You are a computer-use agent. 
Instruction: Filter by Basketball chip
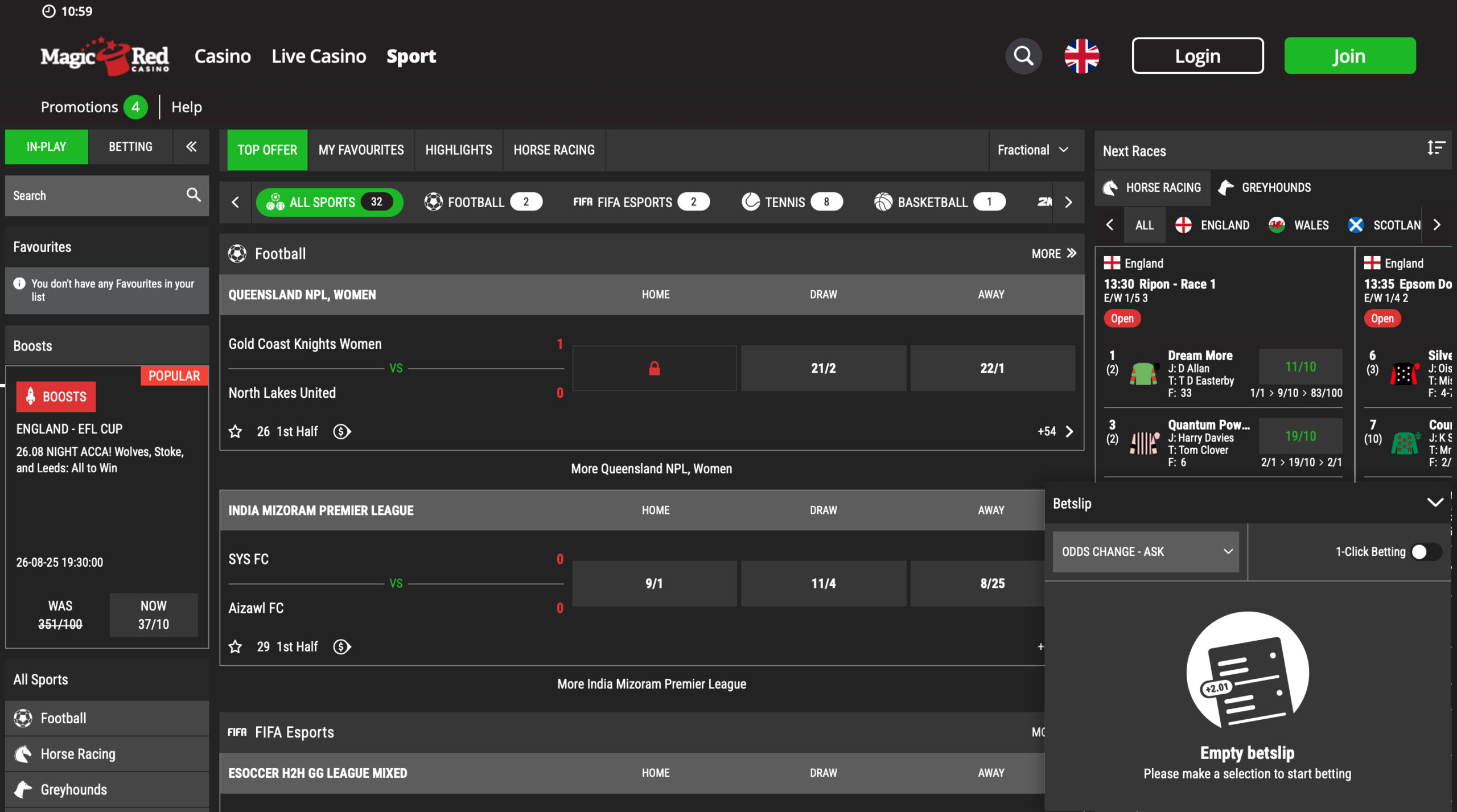pyautogui.click(x=940, y=202)
